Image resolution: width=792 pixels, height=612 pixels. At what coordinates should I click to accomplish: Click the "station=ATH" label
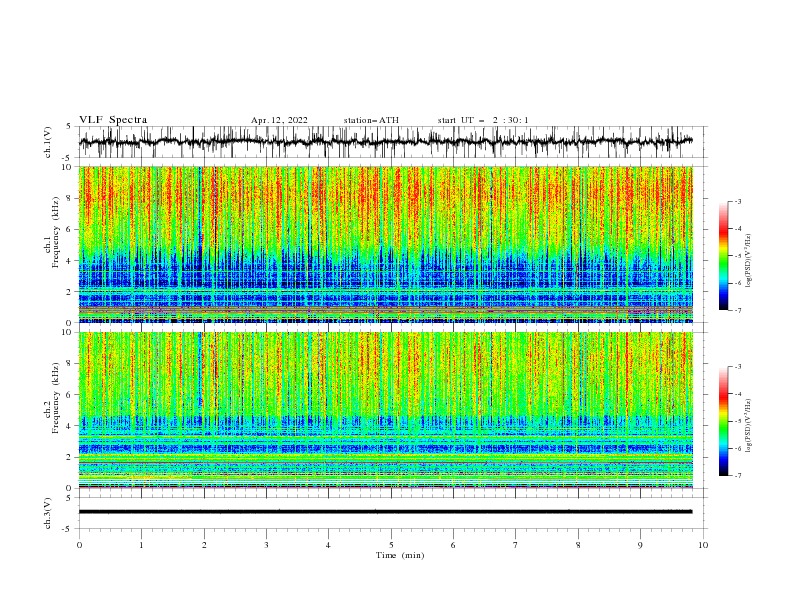point(371,120)
